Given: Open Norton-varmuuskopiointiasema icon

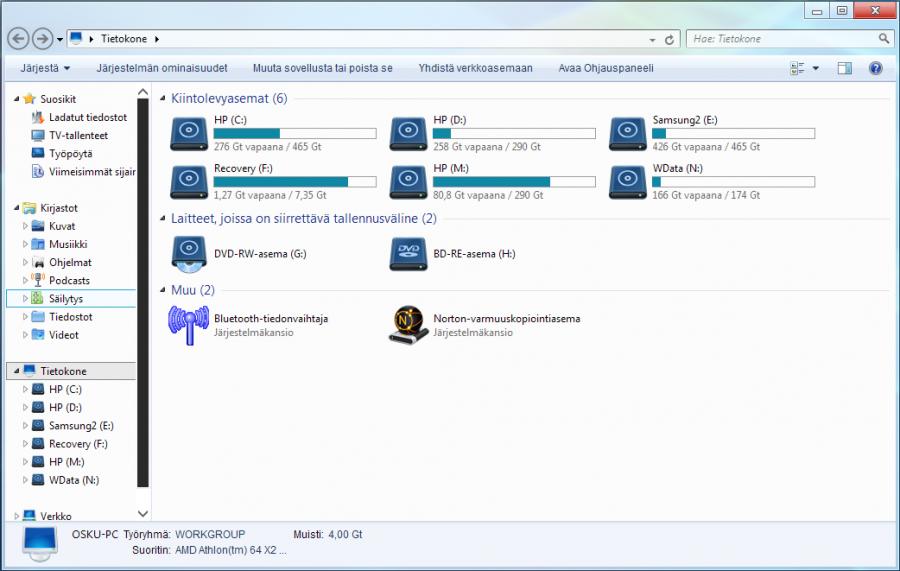Looking at the screenshot, I should pos(408,325).
